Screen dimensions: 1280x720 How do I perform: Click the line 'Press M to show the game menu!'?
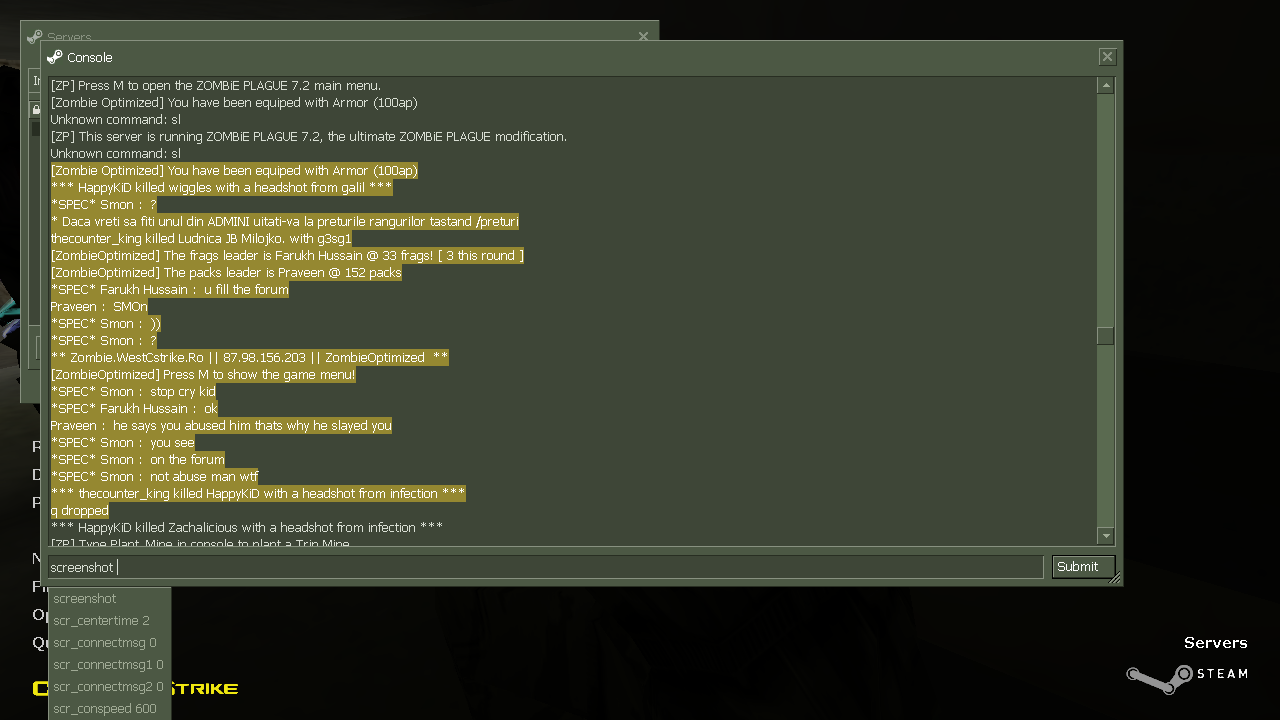(x=203, y=375)
